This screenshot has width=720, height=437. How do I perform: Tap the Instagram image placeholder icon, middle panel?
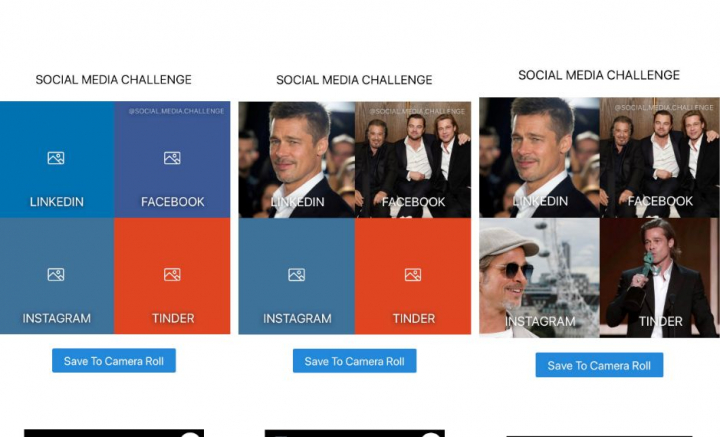click(297, 275)
